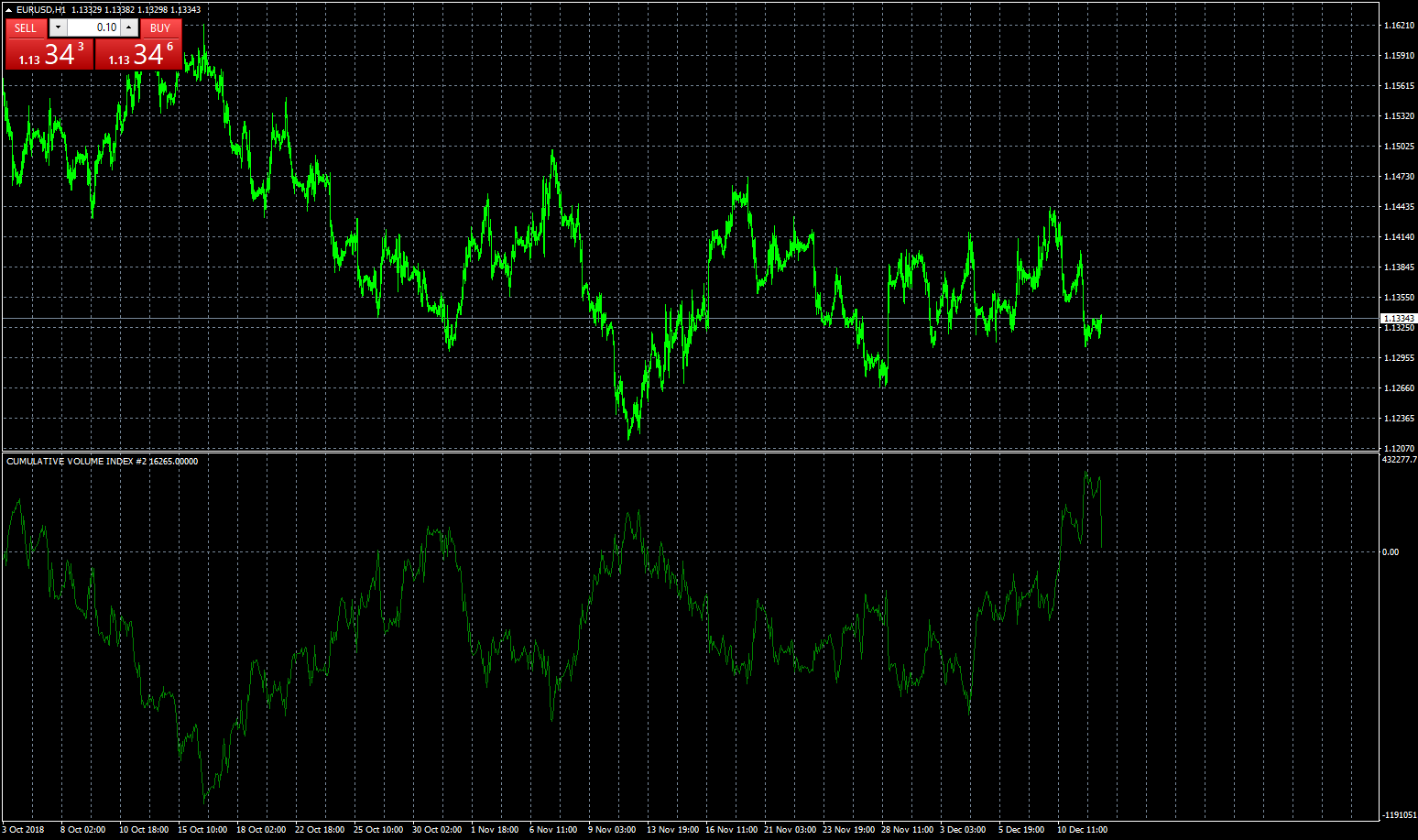The height and width of the screenshot is (840, 1418).
Task: Click the 3 Oct 2018 date label
Action: coord(24,830)
